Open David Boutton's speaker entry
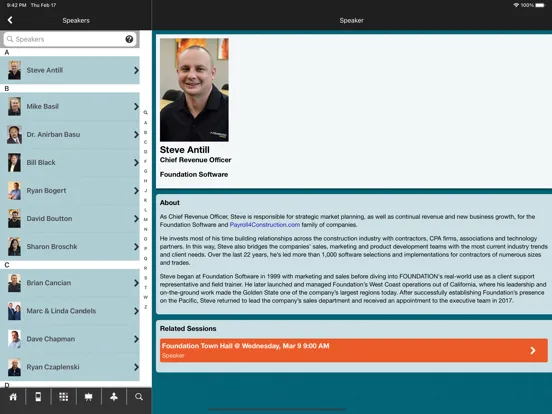Image resolution: width=552 pixels, height=414 pixels. [x=70, y=219]
